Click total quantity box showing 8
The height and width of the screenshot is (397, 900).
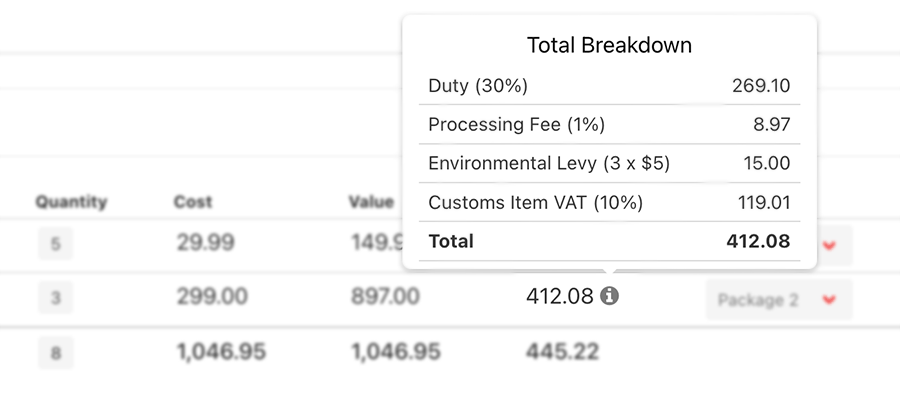coord(55,352)
